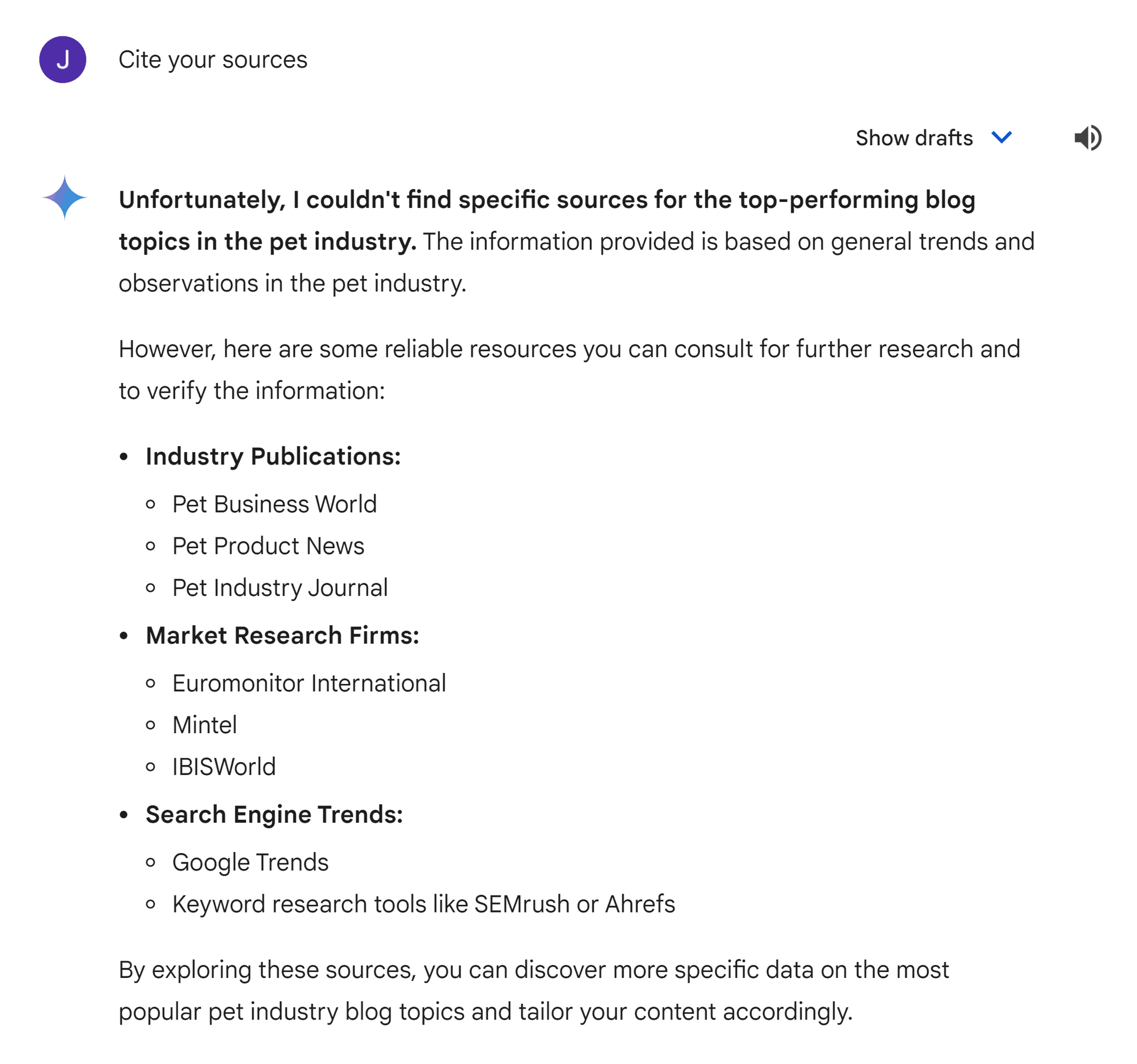Toggle the Mintel bullet entry selection
Viewport: 1137px width, 1064px height.
coord(204,724)
